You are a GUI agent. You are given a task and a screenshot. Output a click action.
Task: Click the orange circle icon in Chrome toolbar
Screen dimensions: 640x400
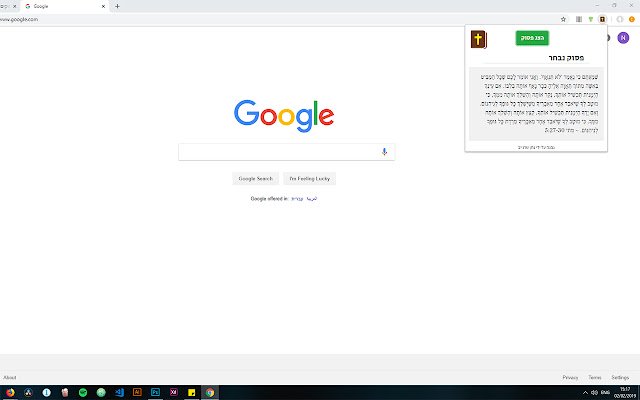632,19
